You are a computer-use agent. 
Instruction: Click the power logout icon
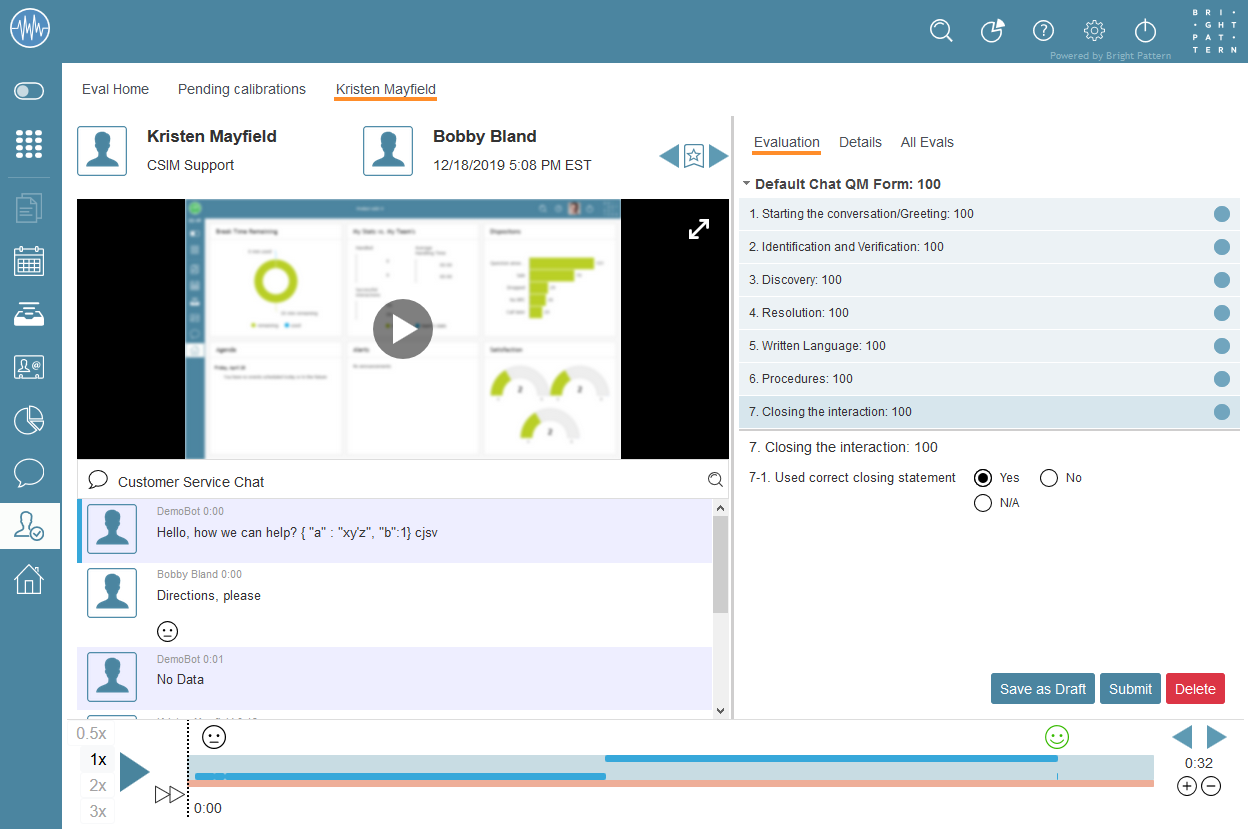pyautogui.click(x=1145, y=31)
